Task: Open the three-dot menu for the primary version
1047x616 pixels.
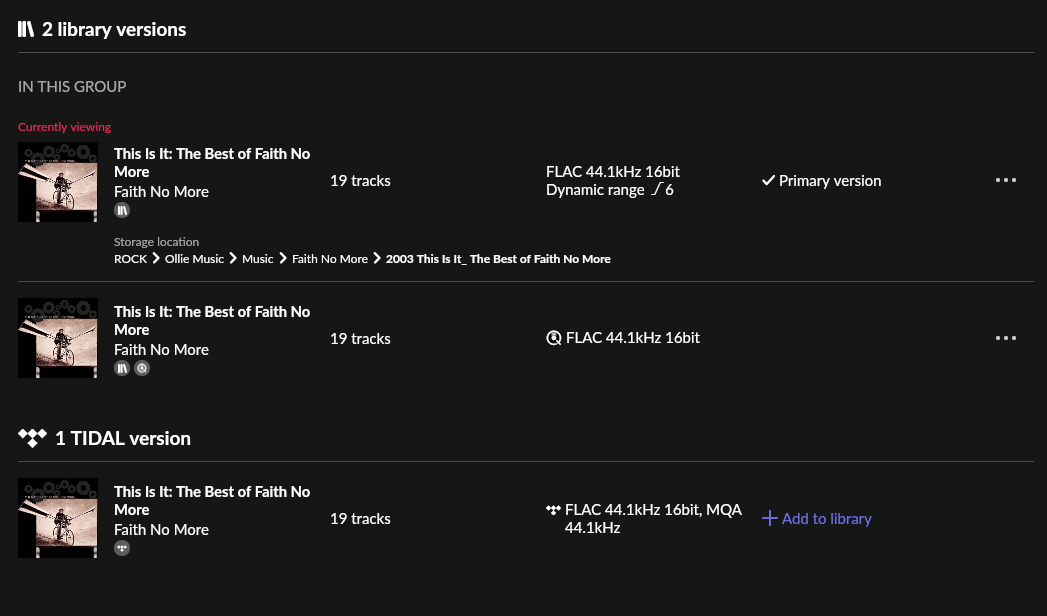Action: click(1006, 181)
